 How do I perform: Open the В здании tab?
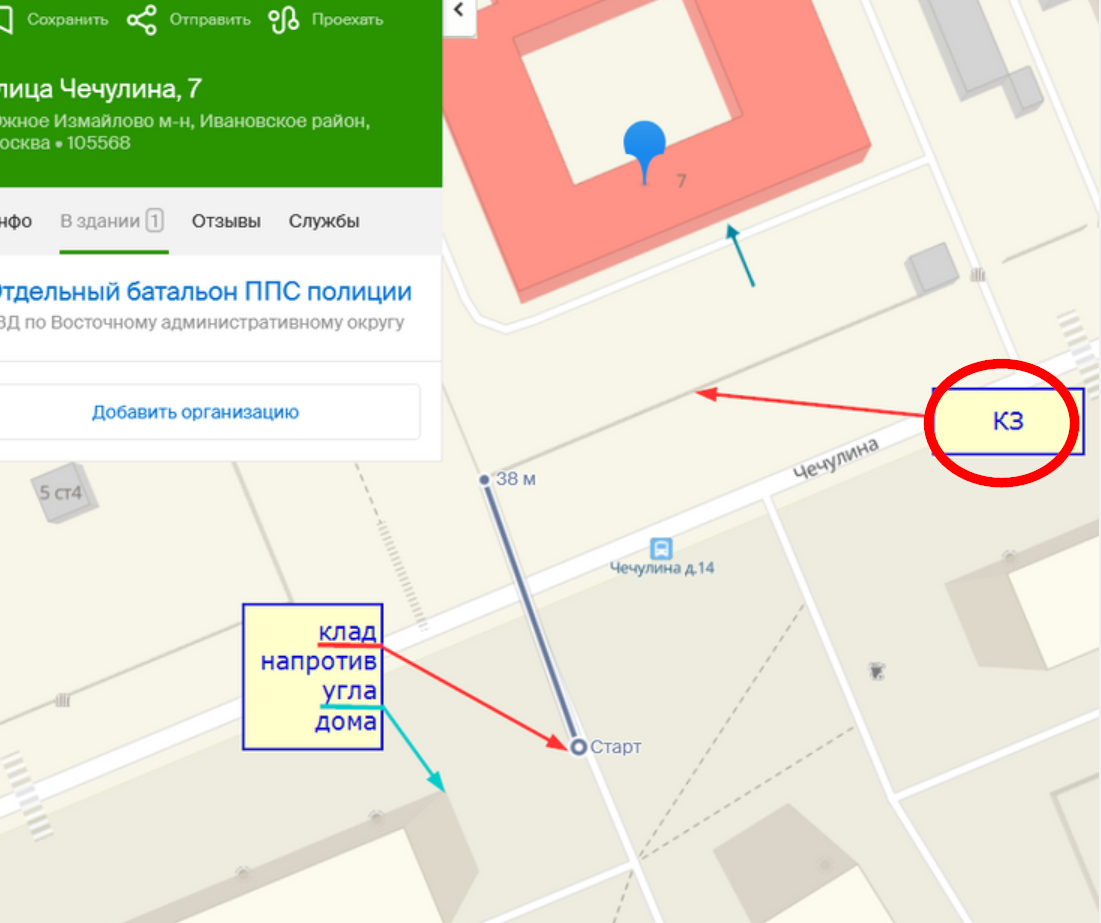click(112, 221)
